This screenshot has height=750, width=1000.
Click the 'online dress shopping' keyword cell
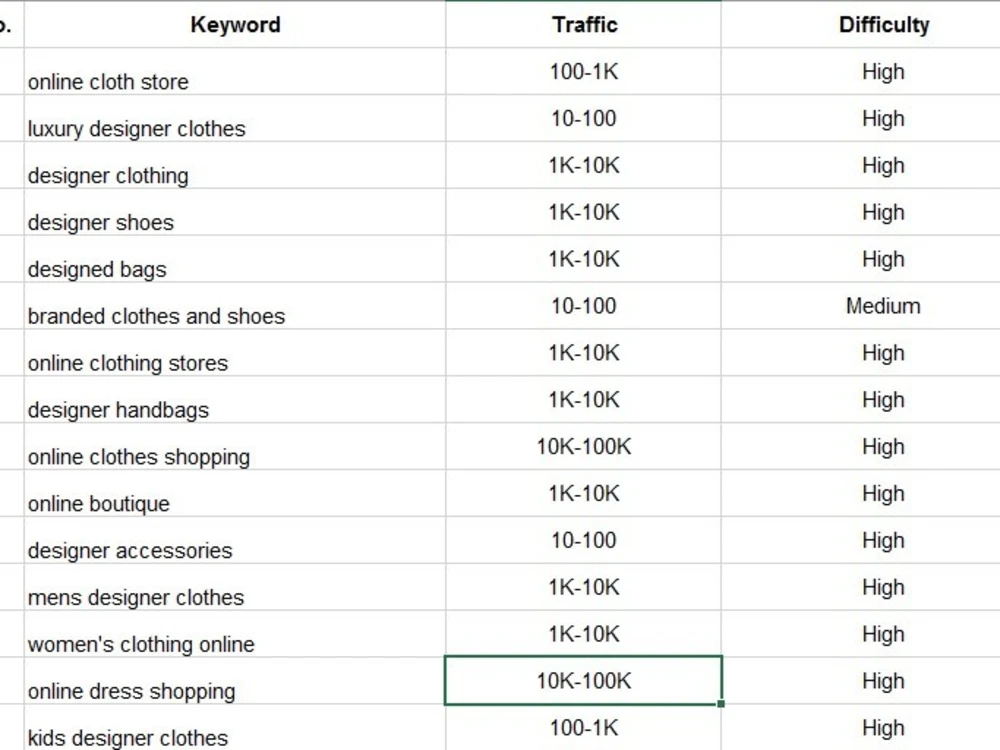pyautogui.click(x=235, y=681)
